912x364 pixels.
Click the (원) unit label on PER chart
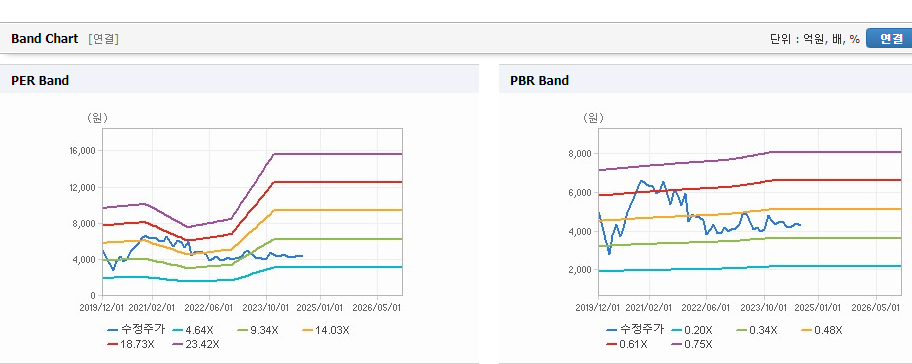97,118
